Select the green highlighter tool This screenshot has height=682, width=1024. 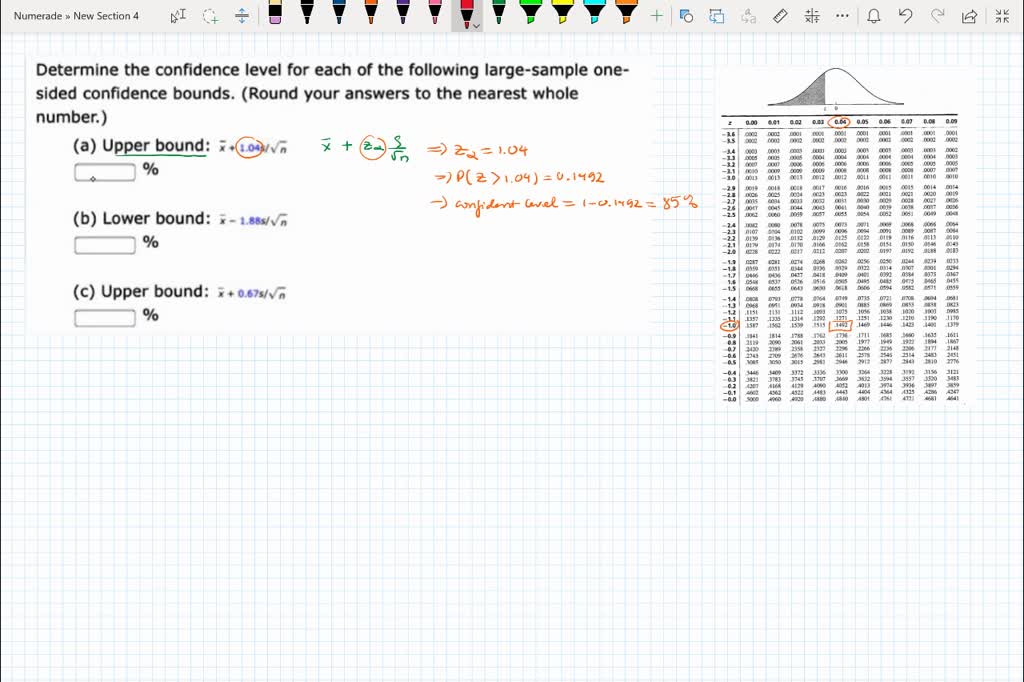coord(529,14)
